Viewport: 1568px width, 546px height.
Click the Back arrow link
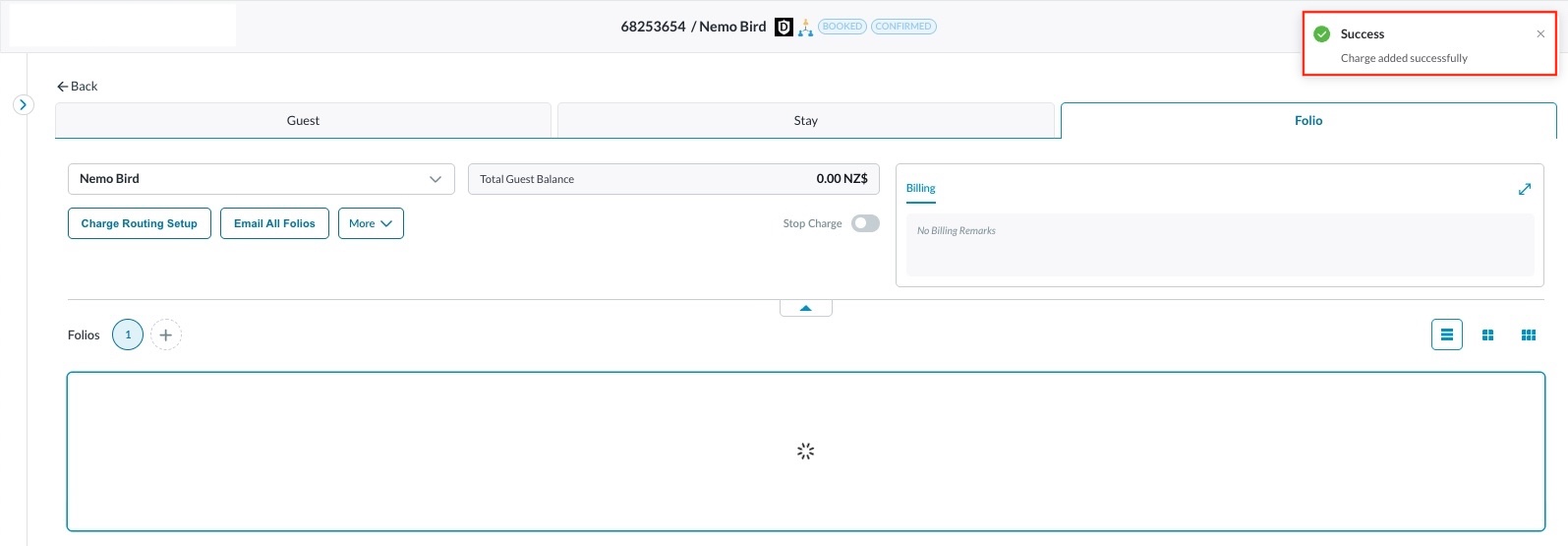pyautogui.click(x=77, y=87)
